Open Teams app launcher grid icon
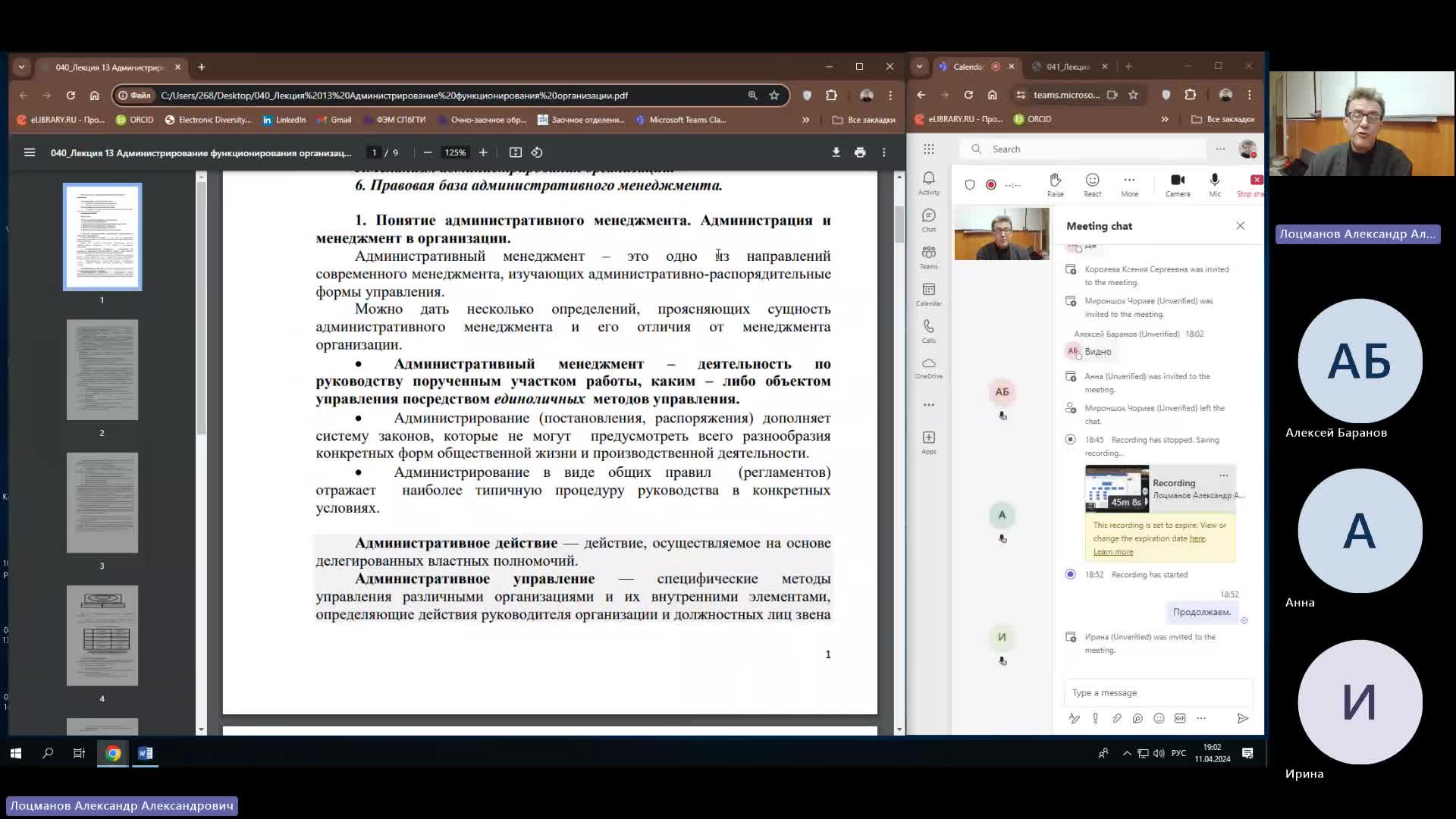This screenshot has width=1456, height=819. [x=929, y=149]
